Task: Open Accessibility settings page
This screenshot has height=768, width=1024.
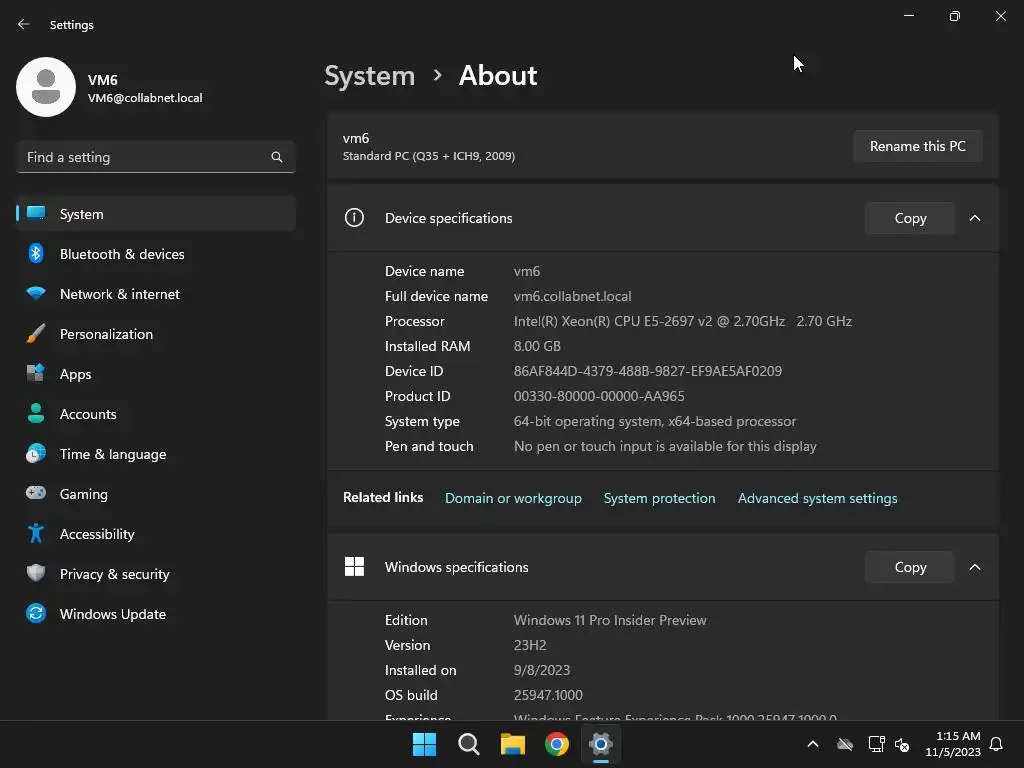Action: coord(155,534)
